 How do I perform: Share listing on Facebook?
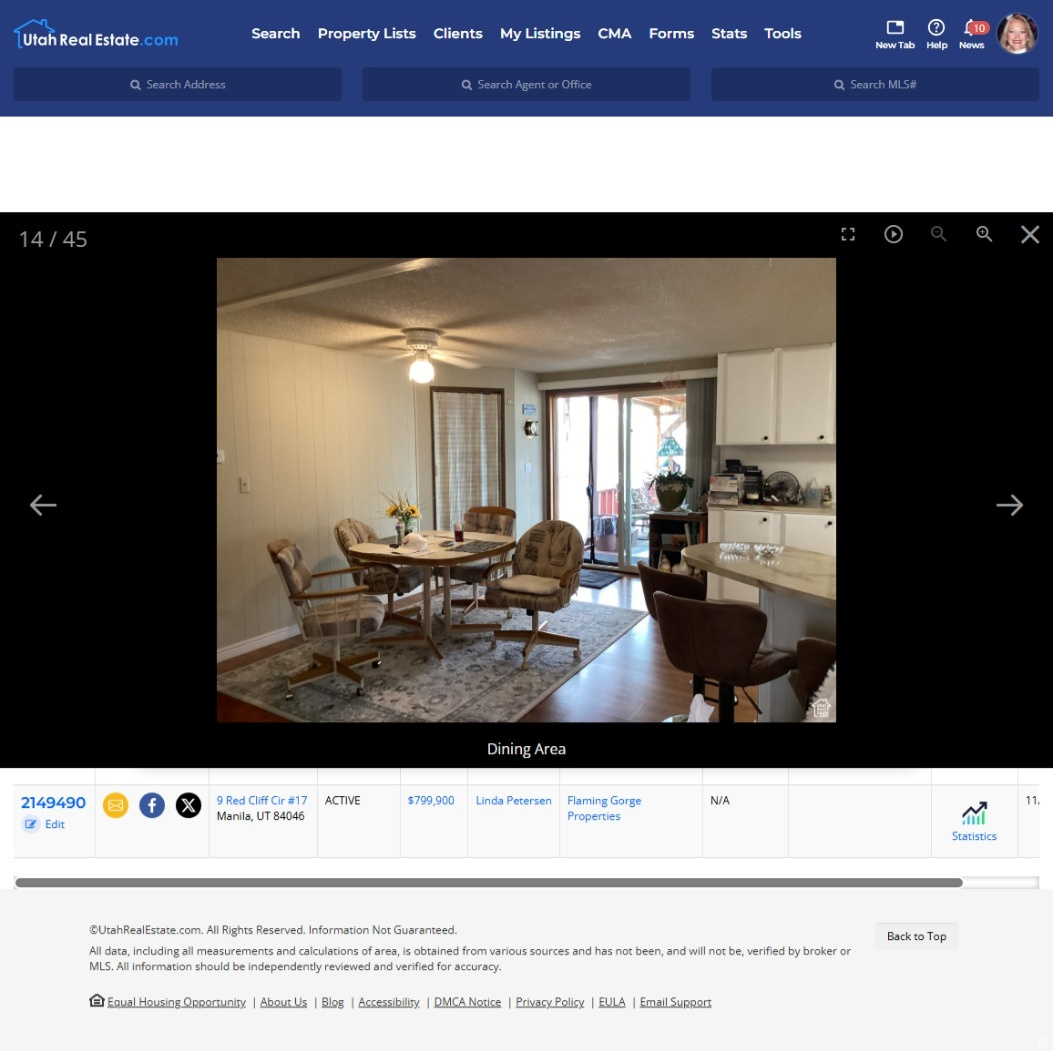152,805
